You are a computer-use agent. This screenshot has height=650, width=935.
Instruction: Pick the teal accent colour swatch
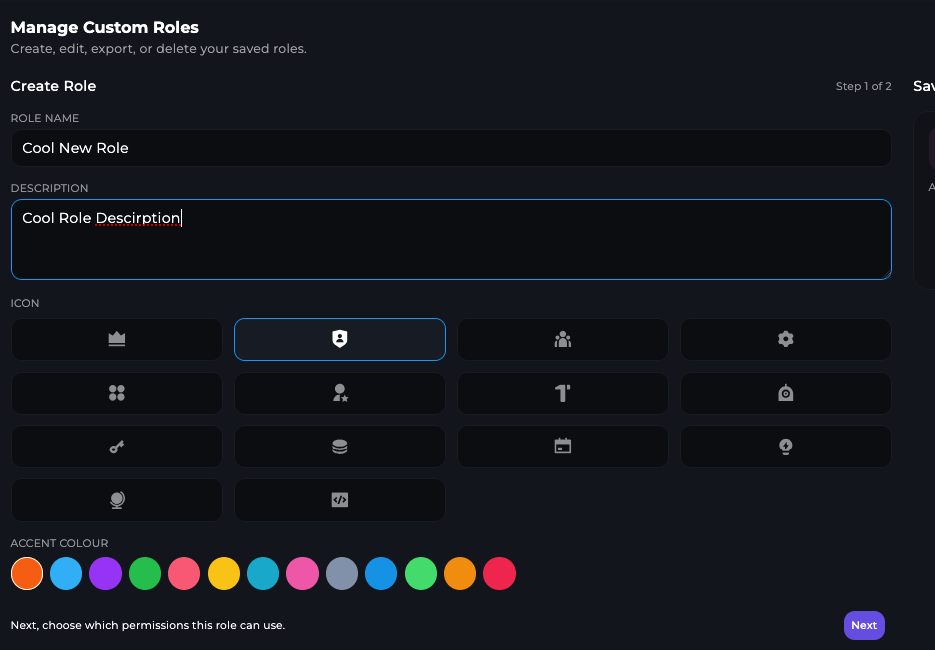263,574
